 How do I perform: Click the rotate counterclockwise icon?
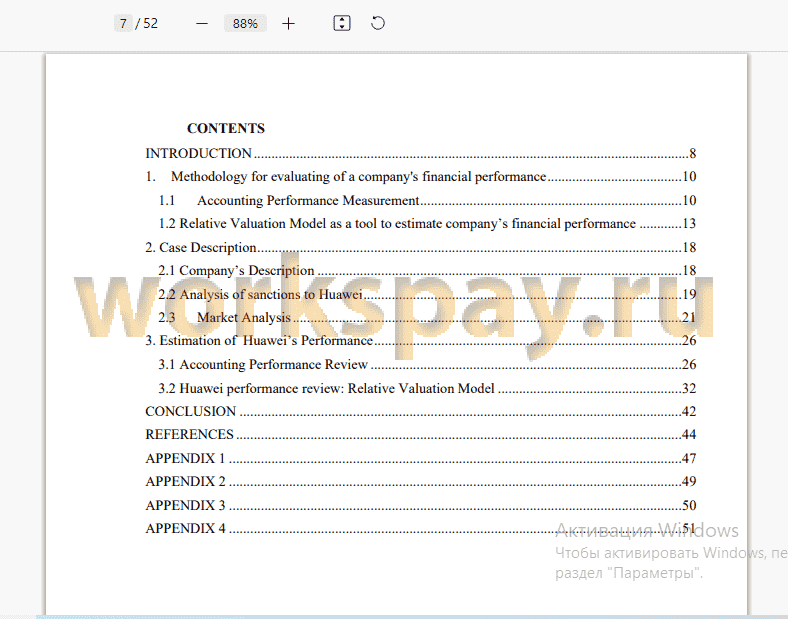pos(378,23)
